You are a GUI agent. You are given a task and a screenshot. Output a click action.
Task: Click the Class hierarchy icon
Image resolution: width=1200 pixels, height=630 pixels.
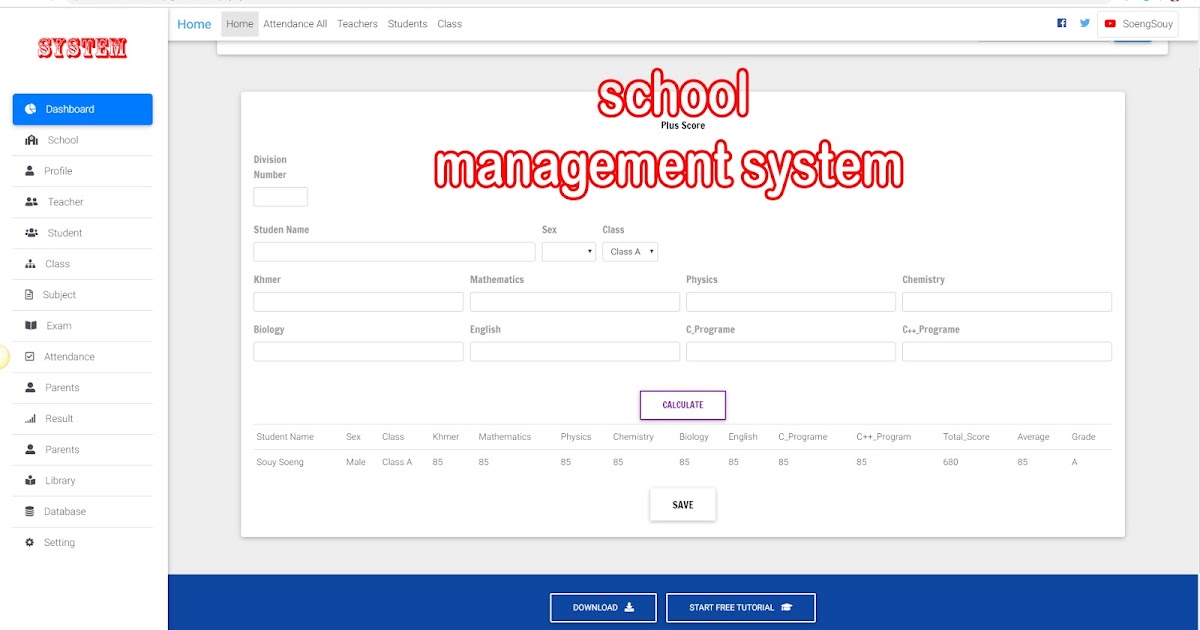[30, 264]
